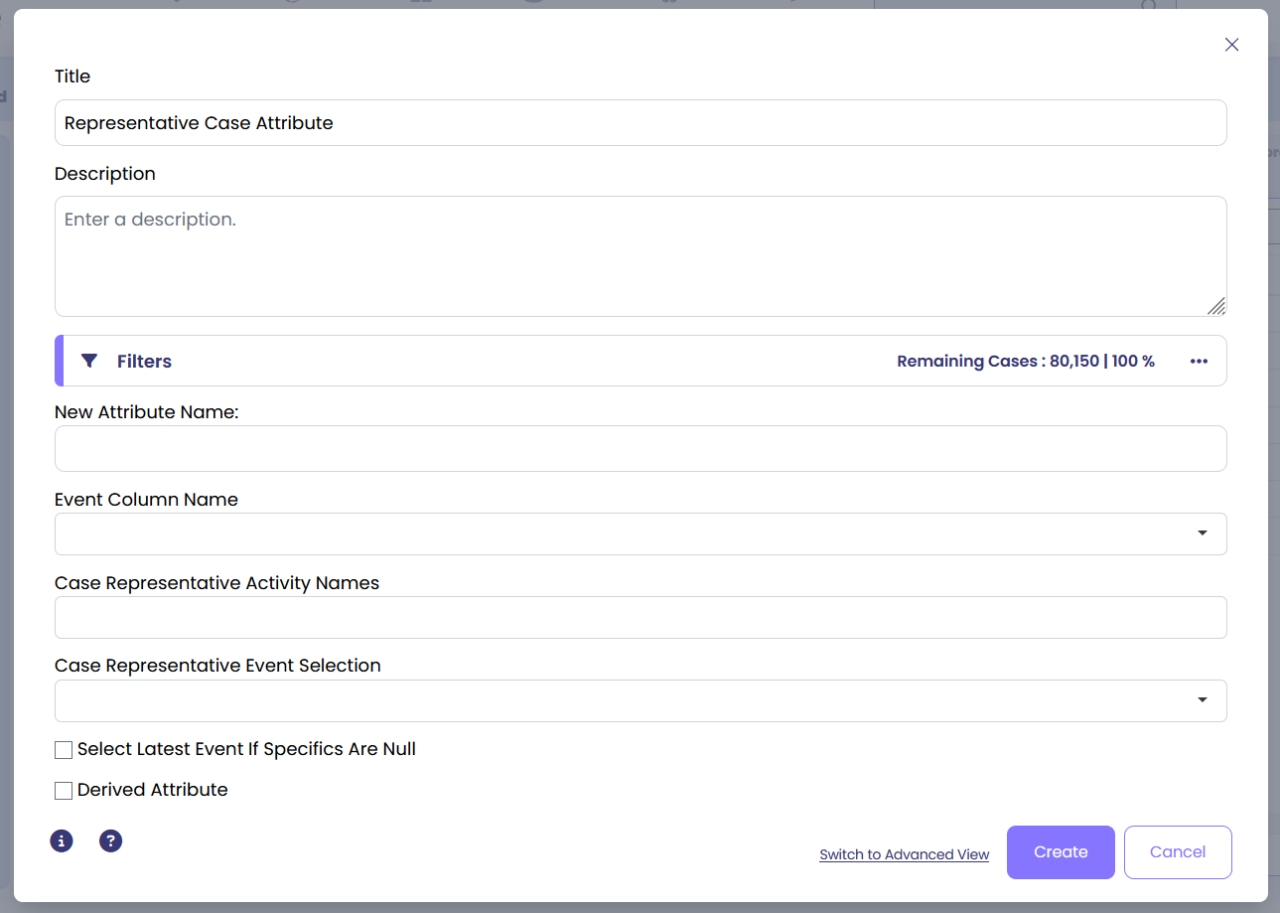Open the Event Column Name dropdown
Viewport: 1280px width, 913px height.
coord(1202,534)
